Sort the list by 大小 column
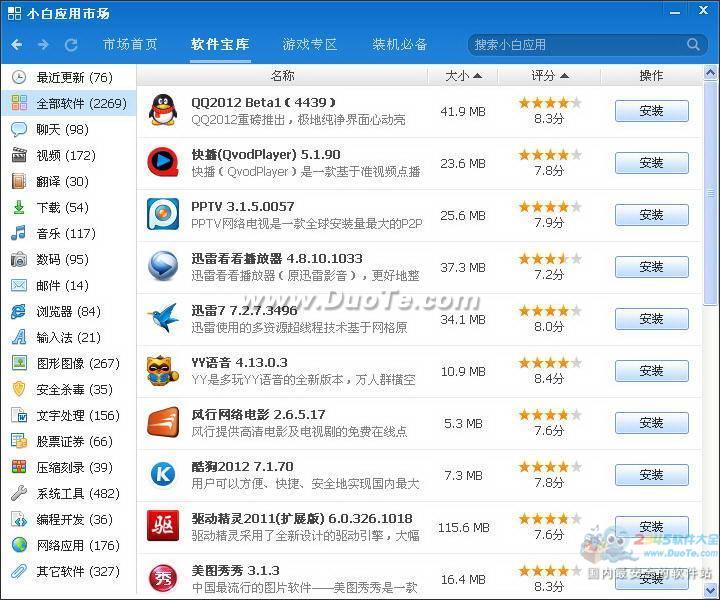The height and width of the screenshot is (600, 720). 463,75
